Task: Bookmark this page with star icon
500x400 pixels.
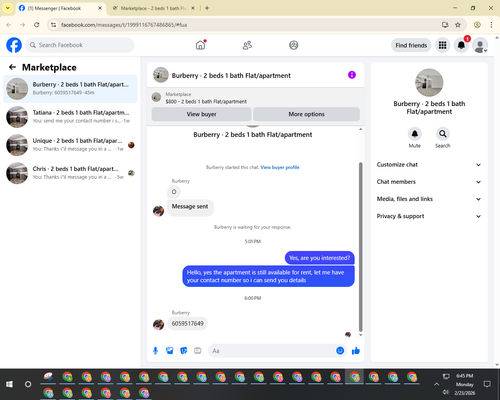Action: pyautogui.click(x=458, y=25)
